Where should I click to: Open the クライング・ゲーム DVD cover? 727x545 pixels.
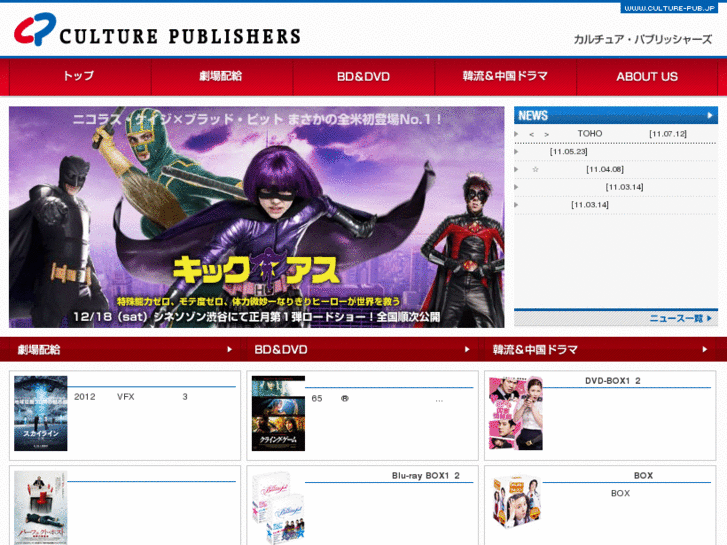278,413
